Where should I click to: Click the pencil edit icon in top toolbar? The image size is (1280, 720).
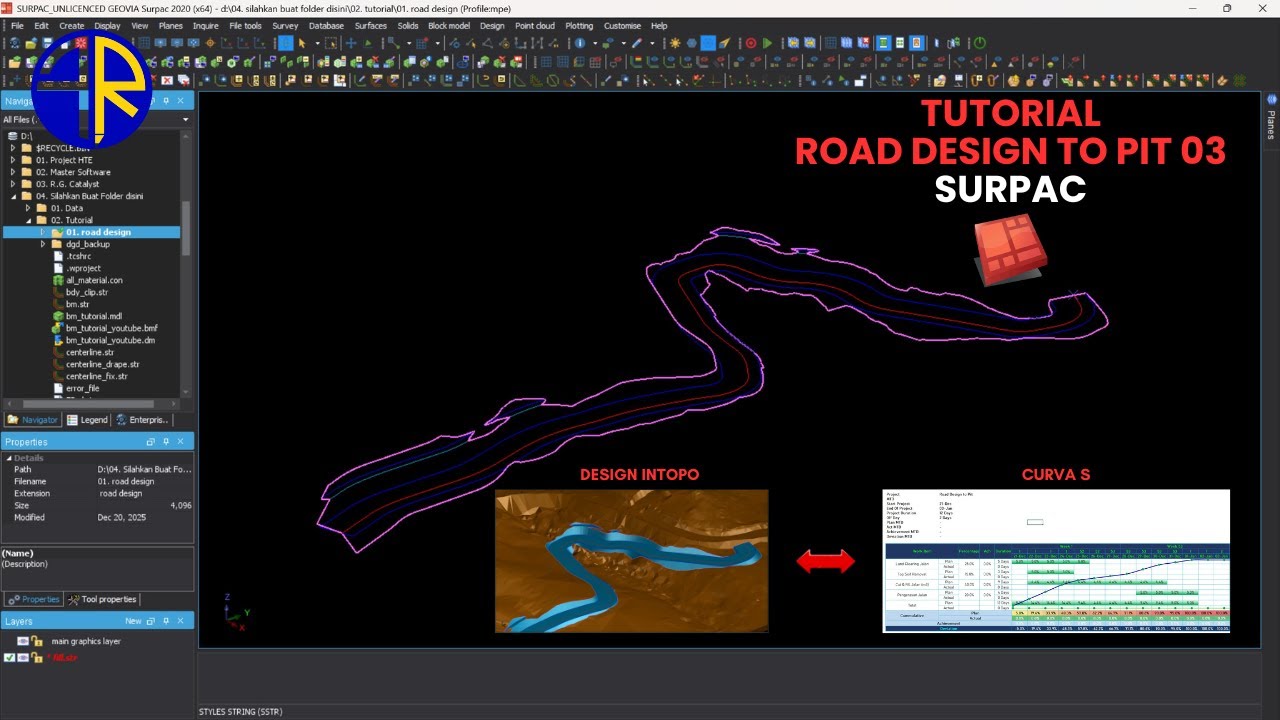636,43
